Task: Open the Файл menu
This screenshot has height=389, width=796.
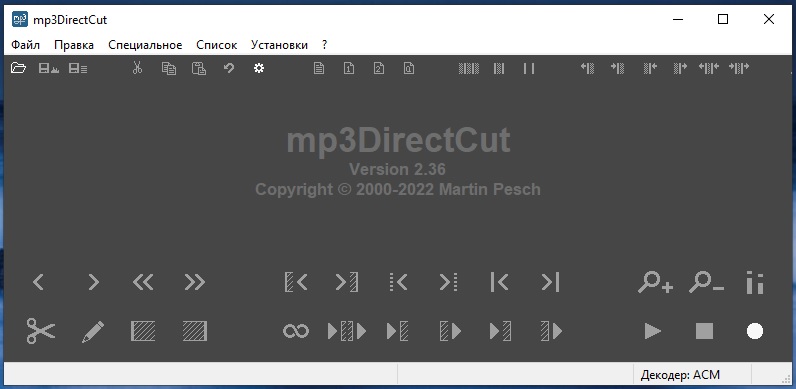Action: 25,45
